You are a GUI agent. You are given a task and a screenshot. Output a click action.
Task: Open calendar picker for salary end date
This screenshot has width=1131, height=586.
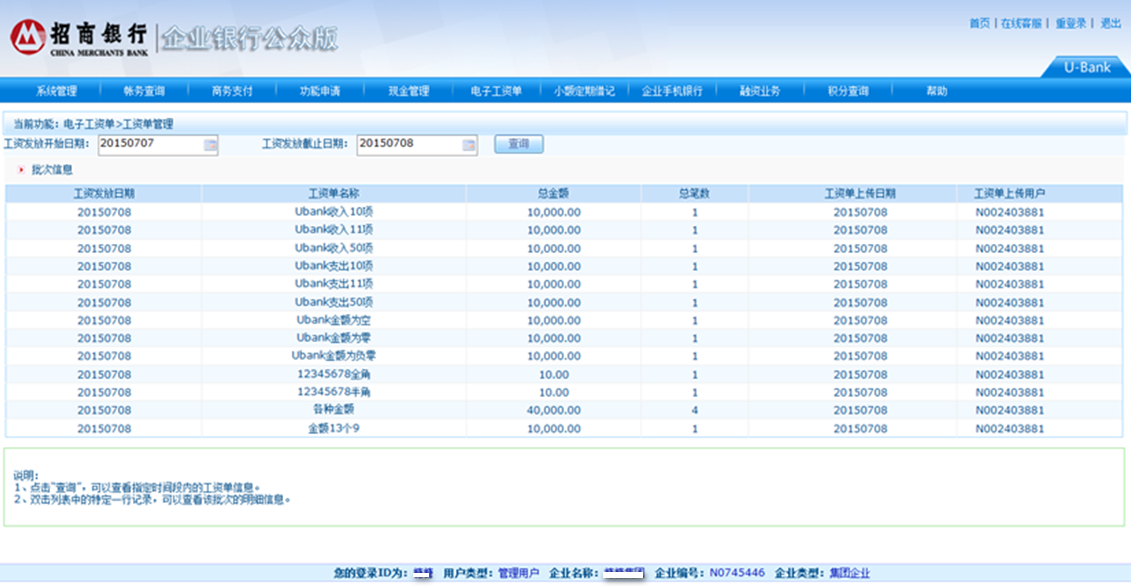tap(469, 145)
